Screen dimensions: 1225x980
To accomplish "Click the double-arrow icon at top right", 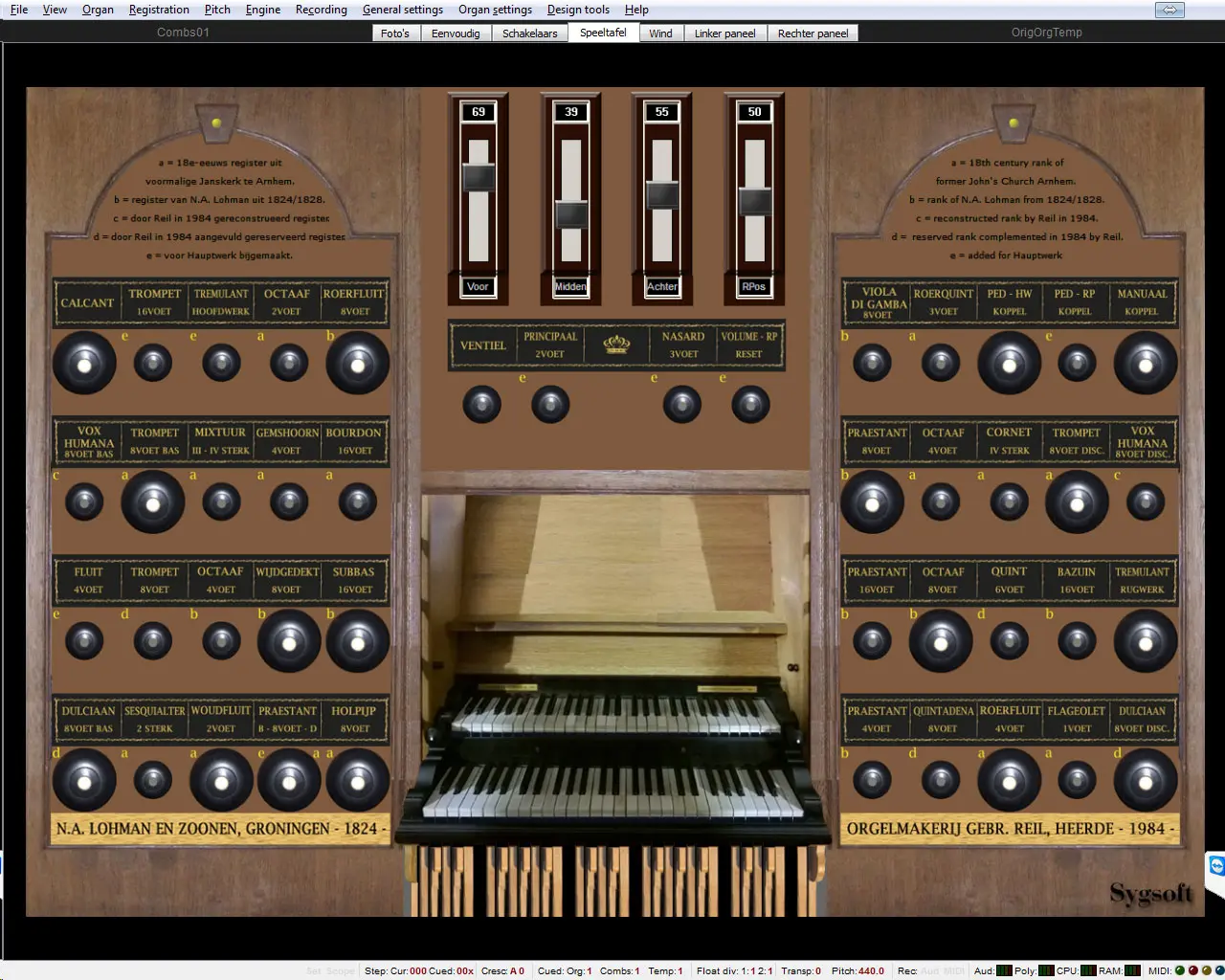I will (x=1169, y=10).
